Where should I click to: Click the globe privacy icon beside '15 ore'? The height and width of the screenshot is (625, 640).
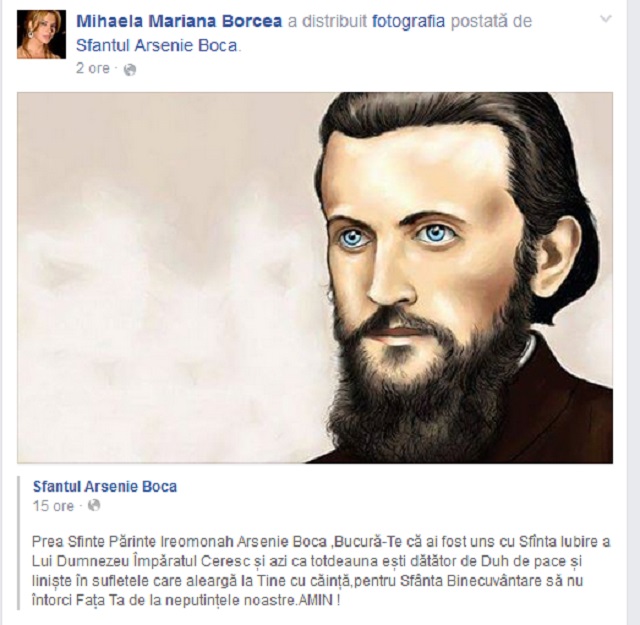click(x=94, y=505)
